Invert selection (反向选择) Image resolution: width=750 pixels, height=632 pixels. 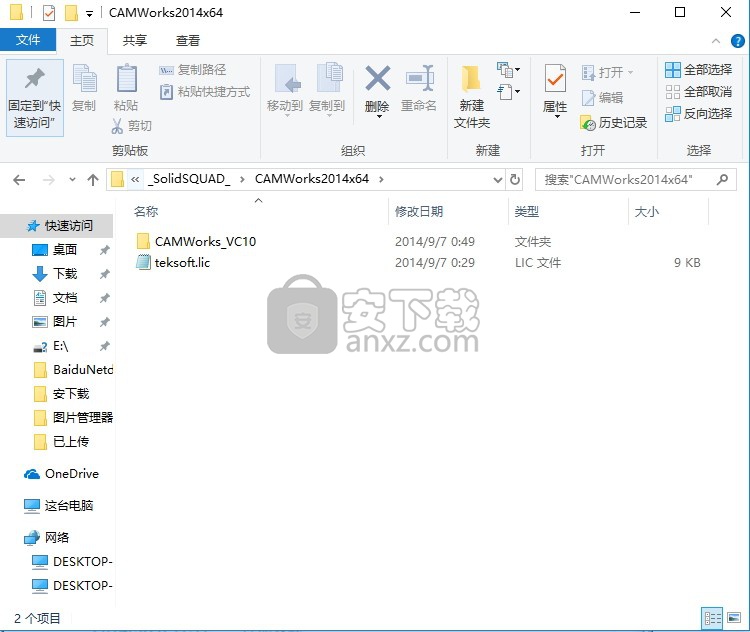(x=698, y=114)
